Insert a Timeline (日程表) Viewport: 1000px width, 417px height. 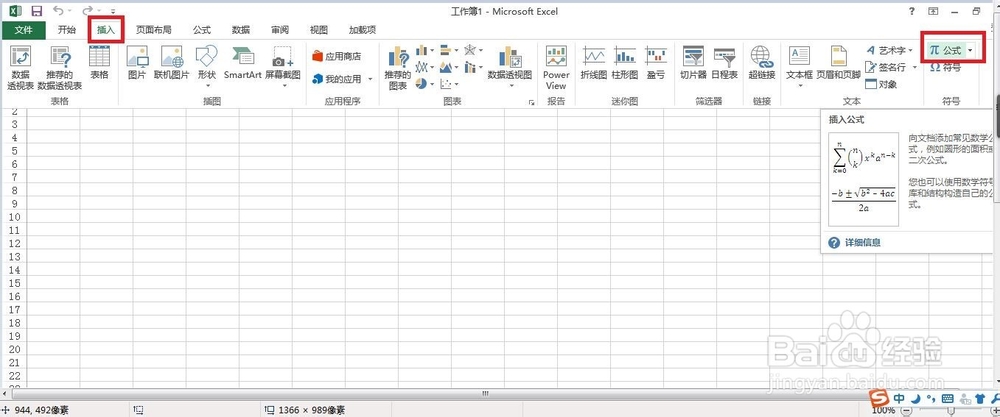point(724,62)
